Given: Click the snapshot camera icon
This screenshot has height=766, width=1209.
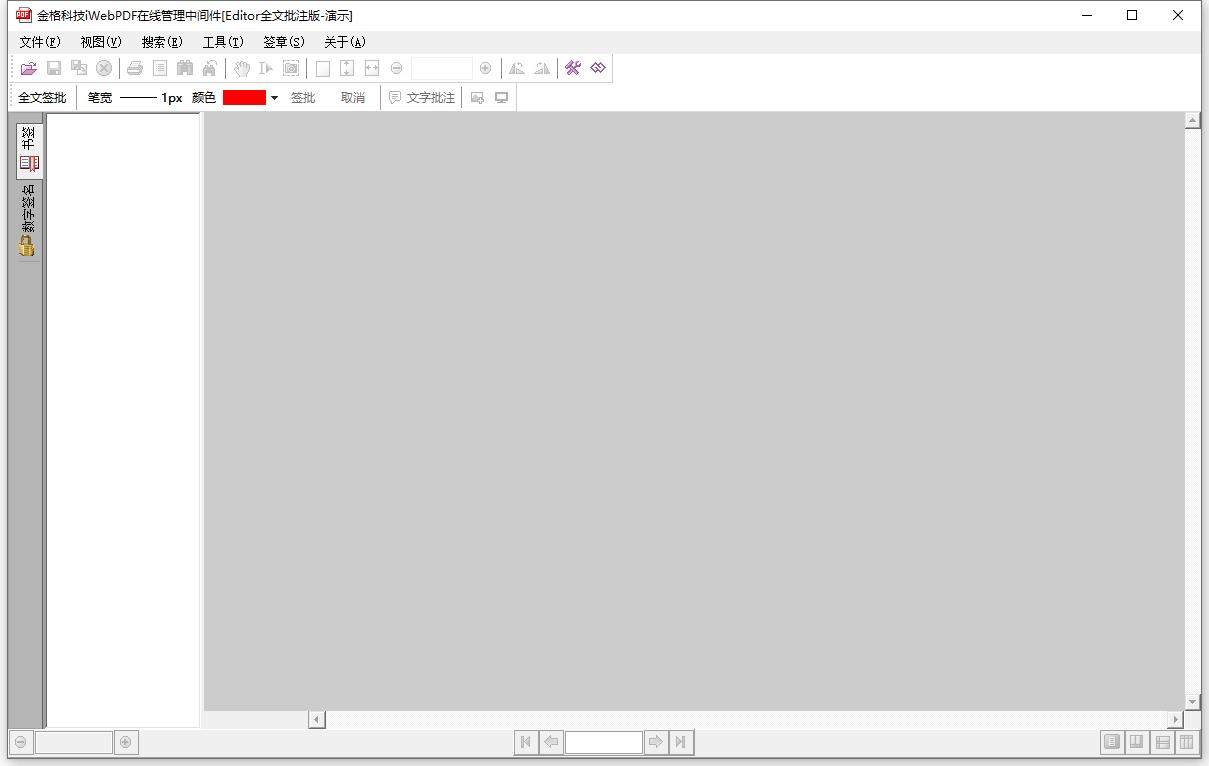Looking at the screenshot, I should 291,68.
